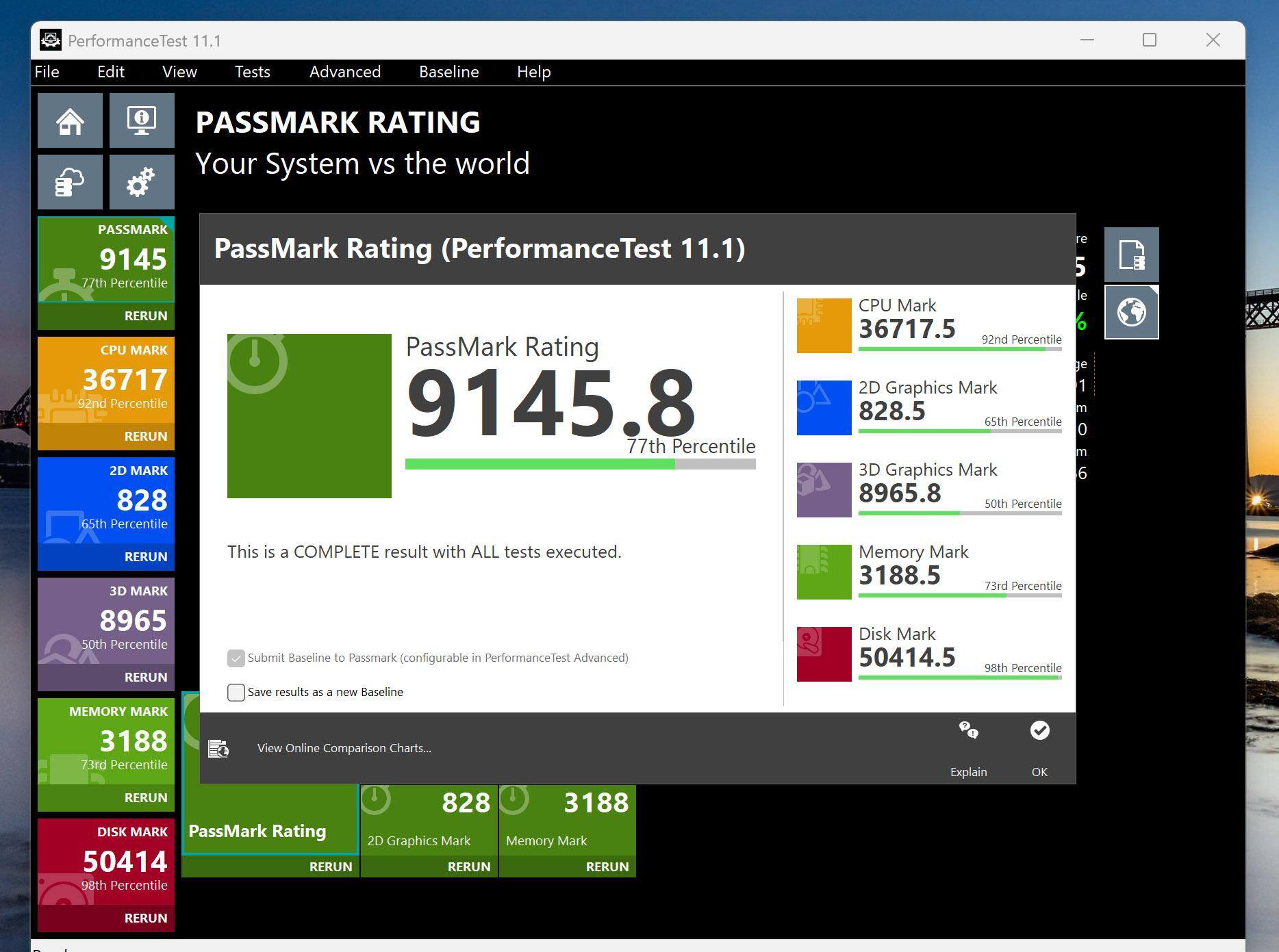This screenshot has height=952, width=1279.
Task: Open the Help menu
Action: (x=534, y=72)
